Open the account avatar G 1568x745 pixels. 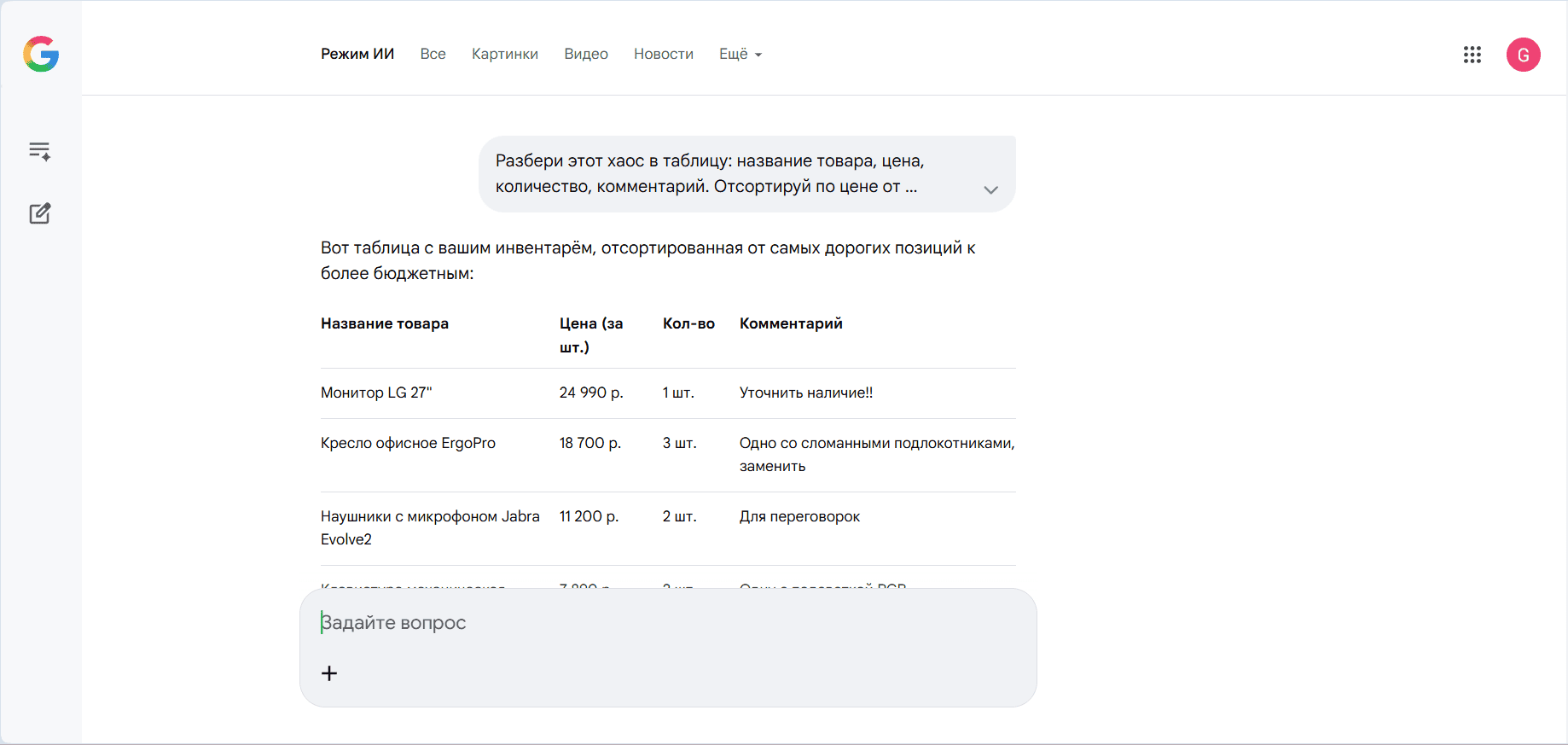(1524, 55)
